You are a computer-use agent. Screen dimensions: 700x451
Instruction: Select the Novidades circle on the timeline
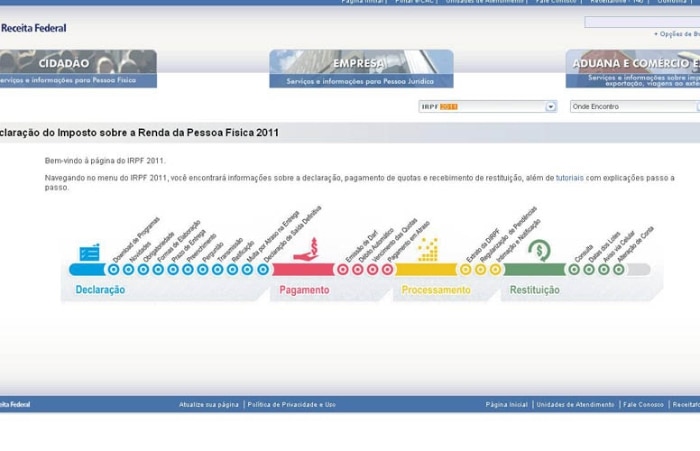(x=128, y=269)
